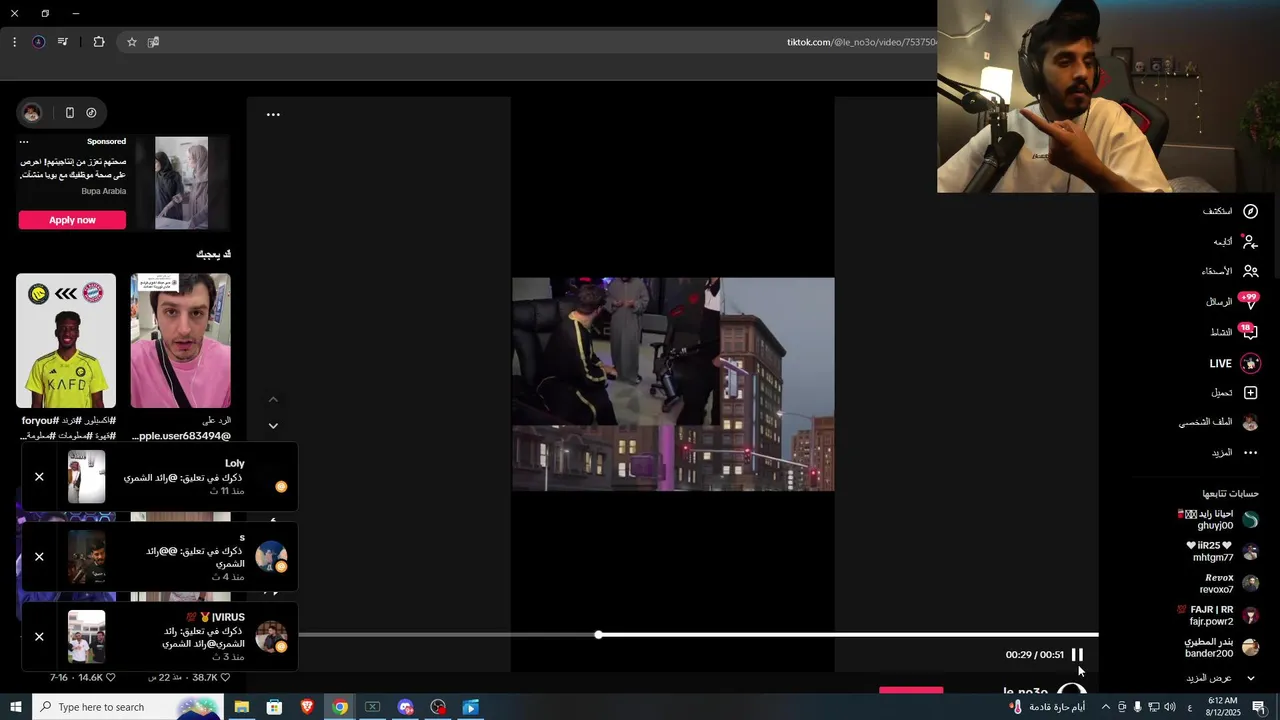Screen dimensions: 1280x720
Task: Open the 's' notification user avatar
Action: click(x=271, y=557)
